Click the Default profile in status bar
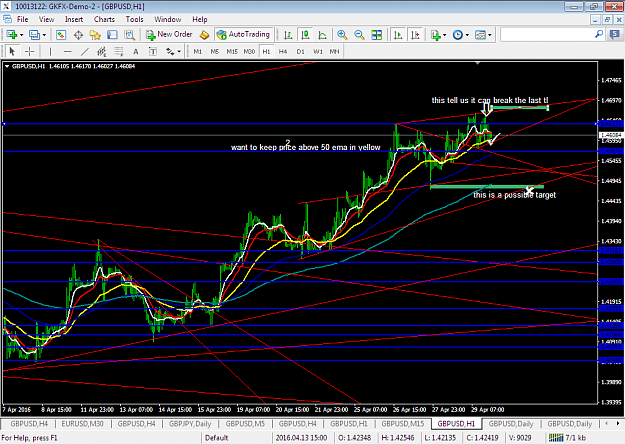 pyautogui.click(x=216, y=438)
